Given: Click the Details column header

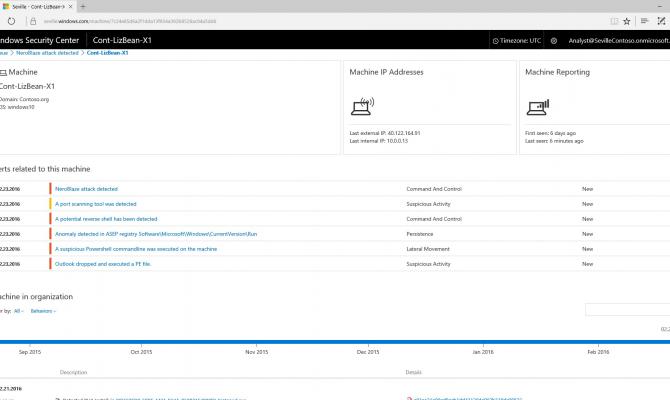Looking at the screenshot, I should point(413,372).
